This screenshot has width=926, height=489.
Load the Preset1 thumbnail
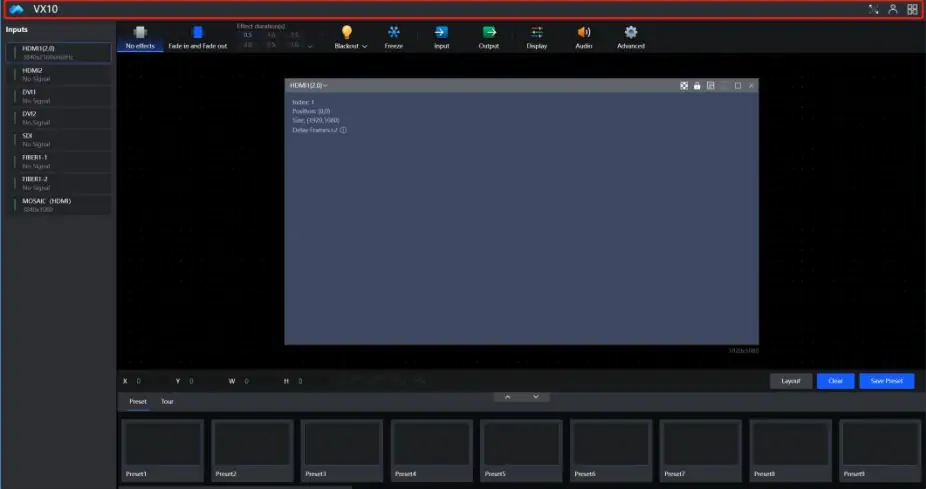click(x=162, y=450)
